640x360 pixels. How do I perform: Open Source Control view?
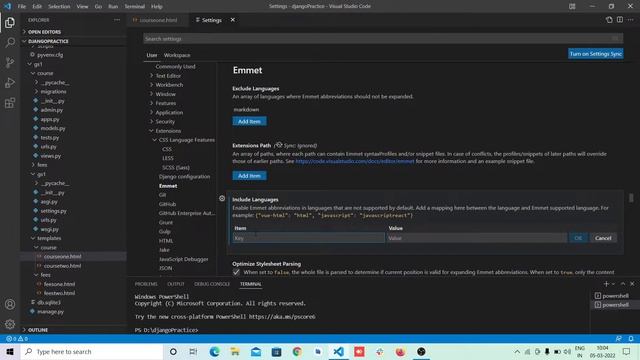point(10,62)
